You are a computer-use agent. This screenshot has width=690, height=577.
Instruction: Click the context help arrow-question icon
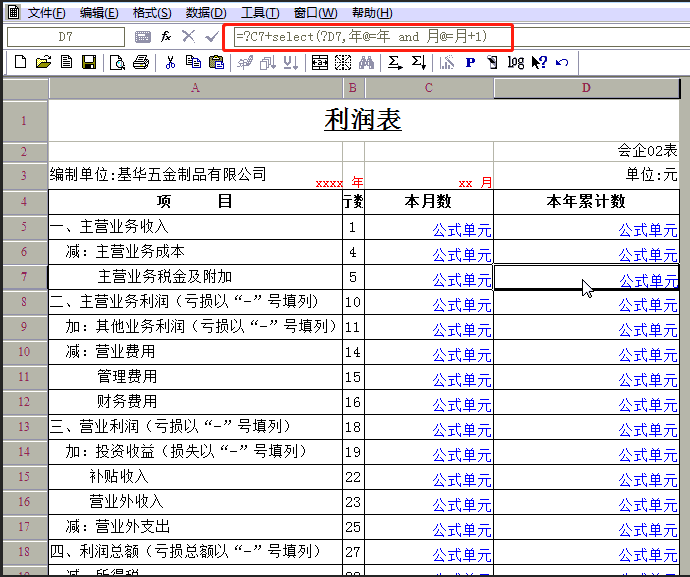point(539,62)
